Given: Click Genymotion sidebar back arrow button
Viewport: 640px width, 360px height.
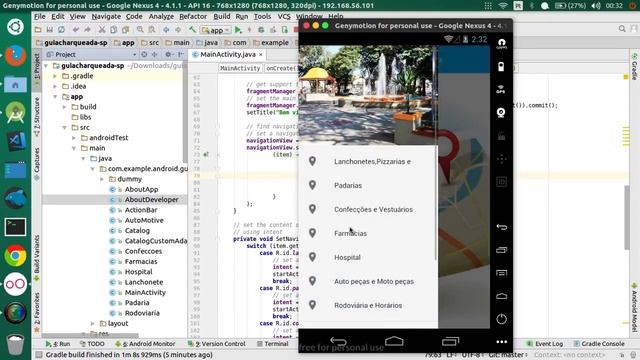Looking at the screenshot, I should (x=502, y=227).
